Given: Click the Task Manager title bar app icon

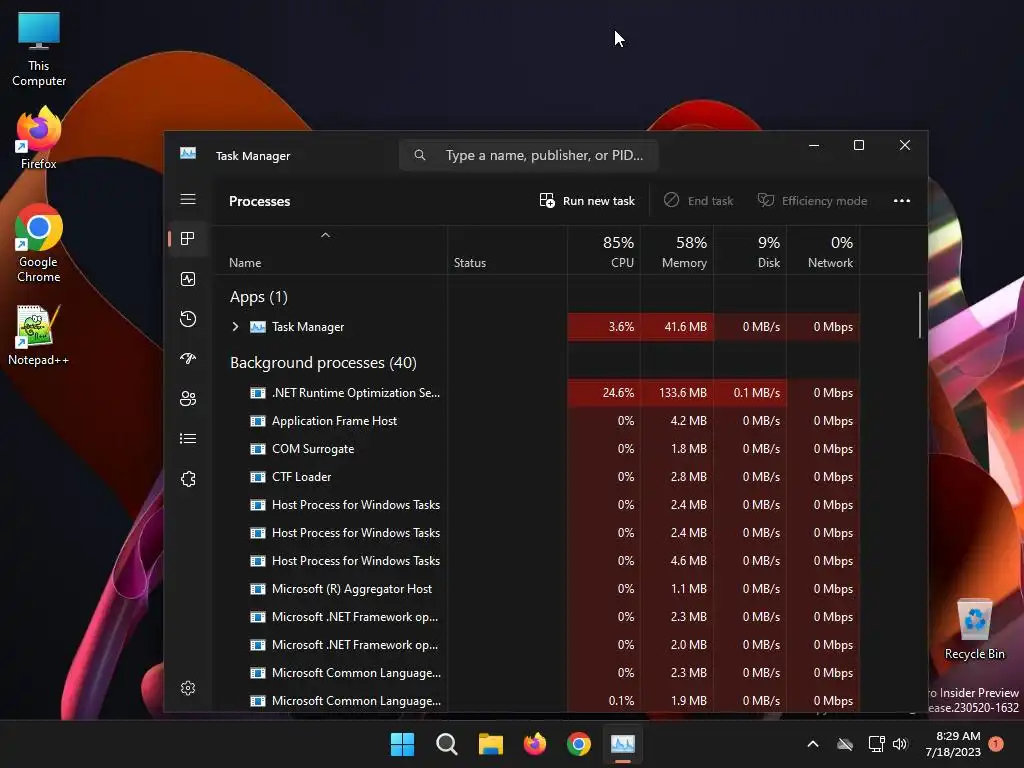Looking at the screenshot, I should [188, 153].
